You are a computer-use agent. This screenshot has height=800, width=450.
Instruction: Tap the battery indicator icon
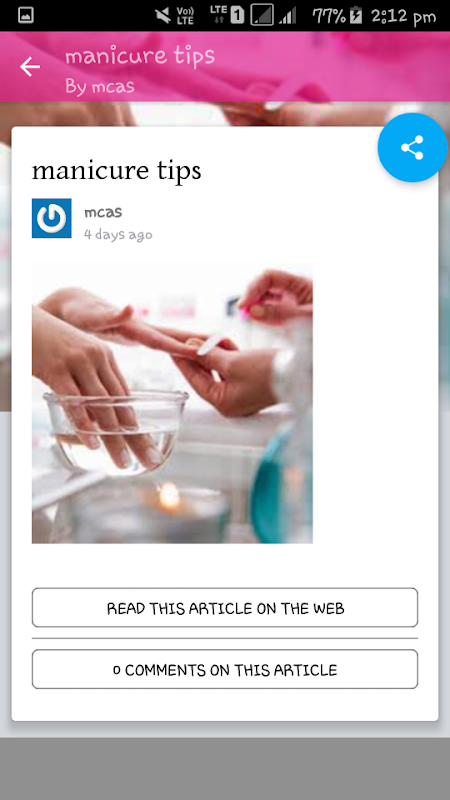(x=356, y=16)
